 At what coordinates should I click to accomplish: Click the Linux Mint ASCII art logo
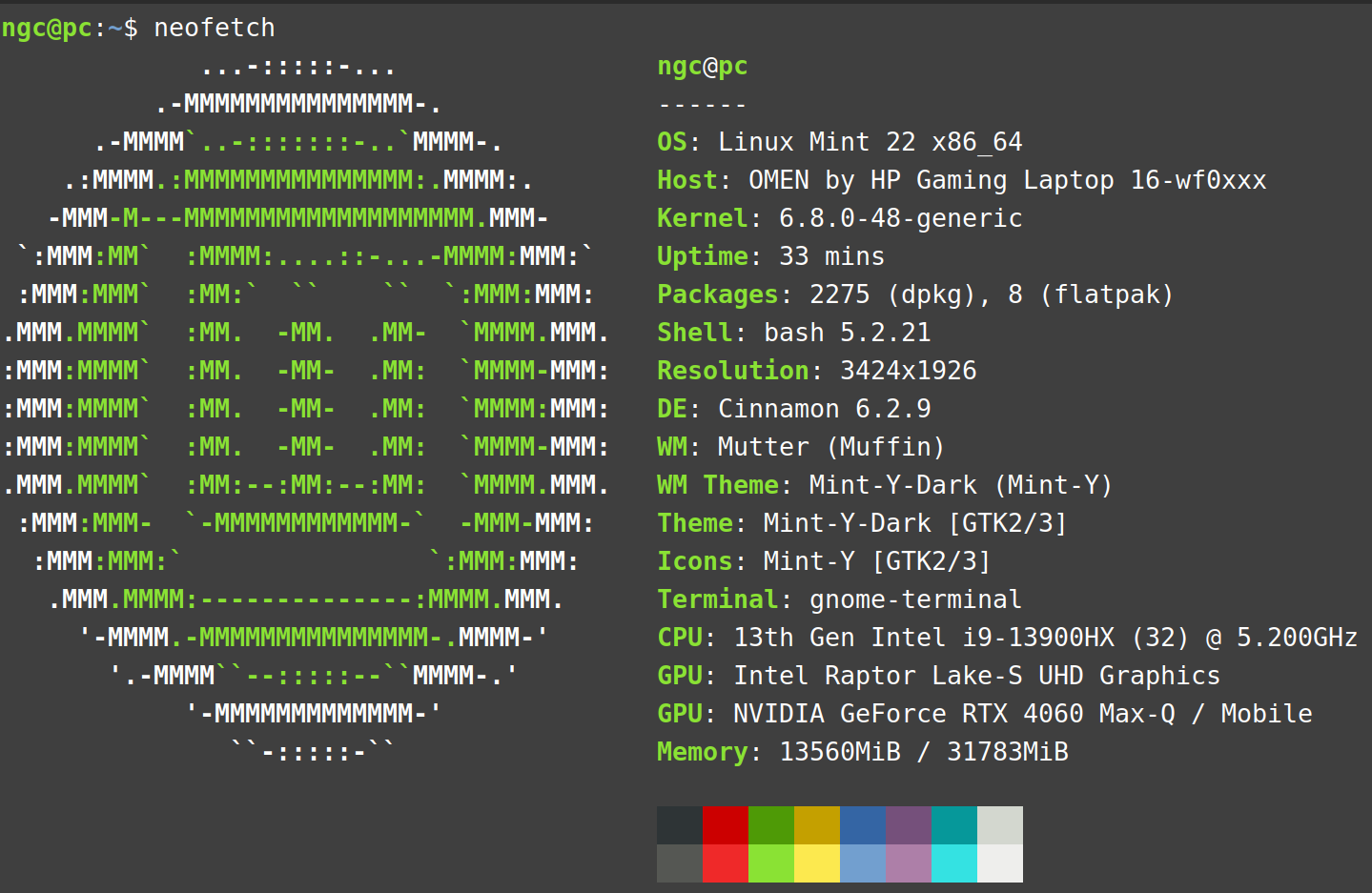click(305, 410)
